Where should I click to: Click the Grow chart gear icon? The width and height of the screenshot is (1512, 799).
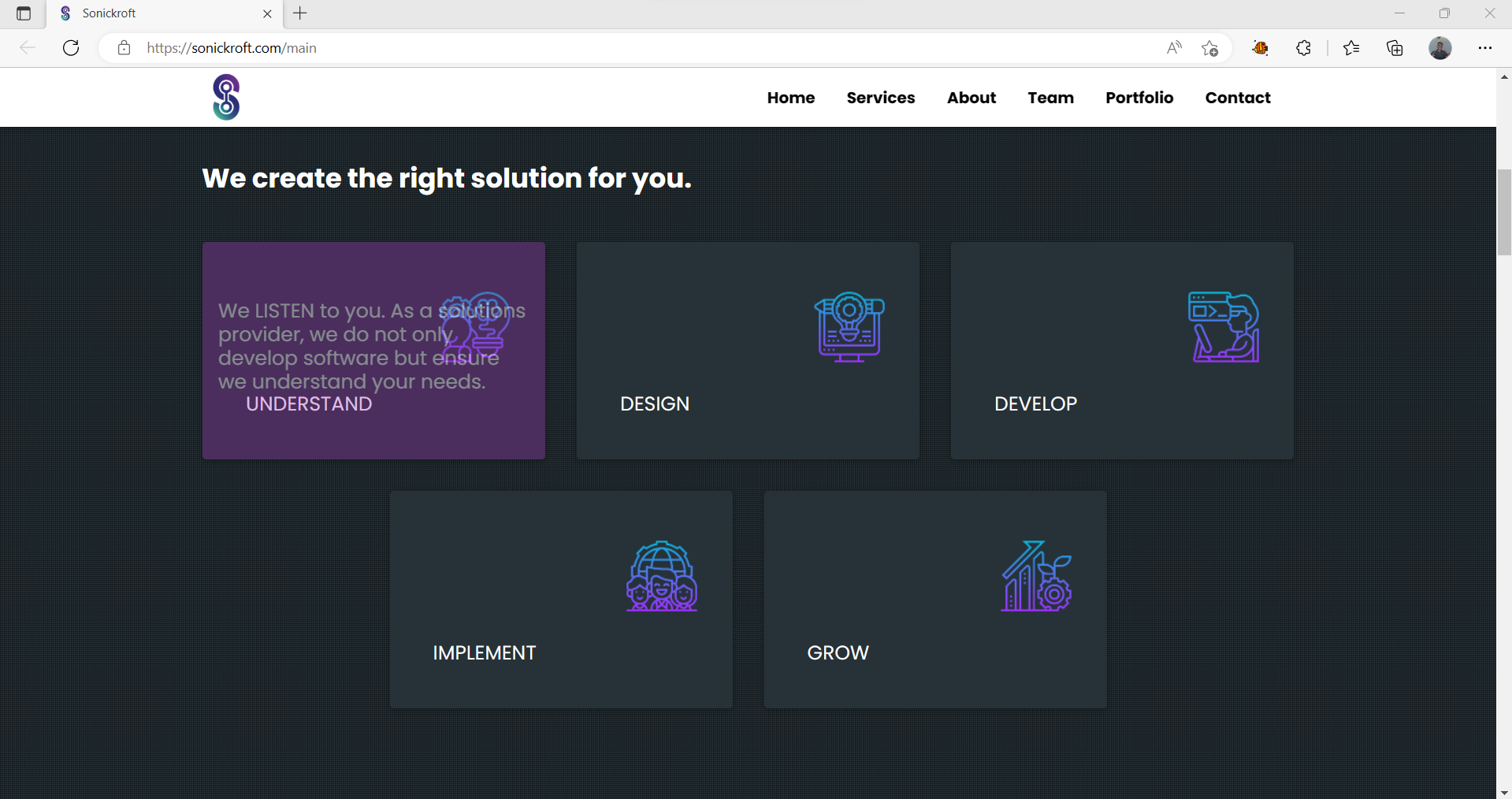[1036, 576]
